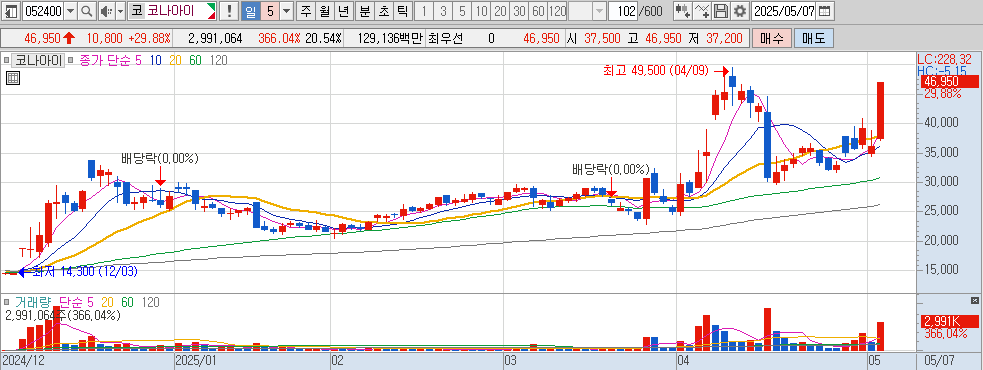Open chart settings with the gear icon
The image size is (983, 370).
tap(740, 11)
